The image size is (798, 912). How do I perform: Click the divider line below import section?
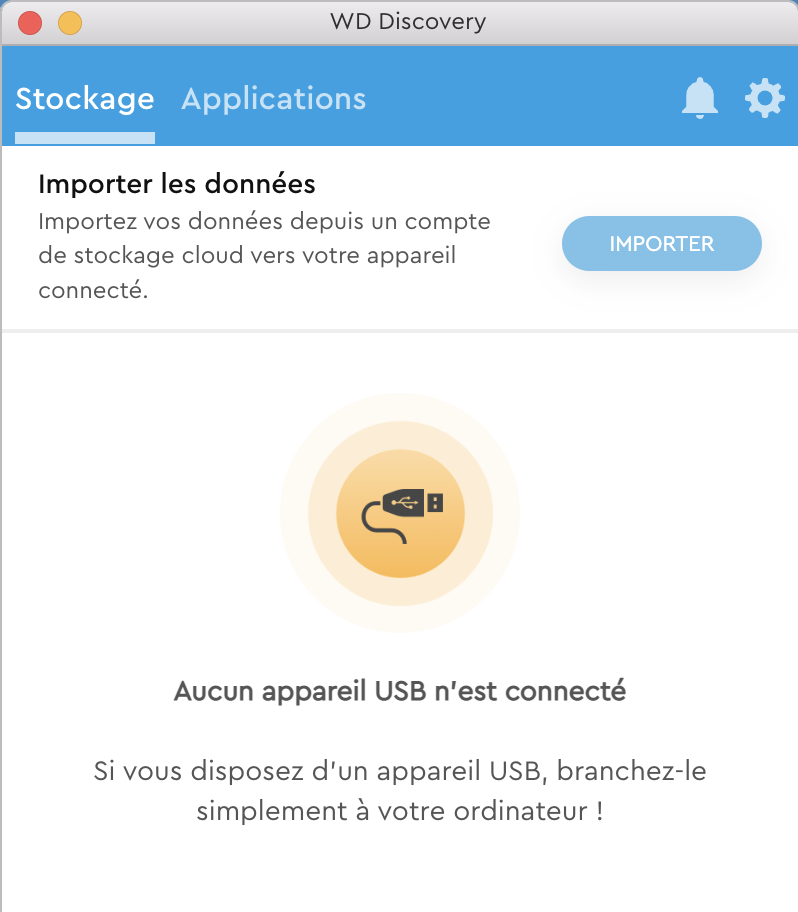(x=400, y=330)
